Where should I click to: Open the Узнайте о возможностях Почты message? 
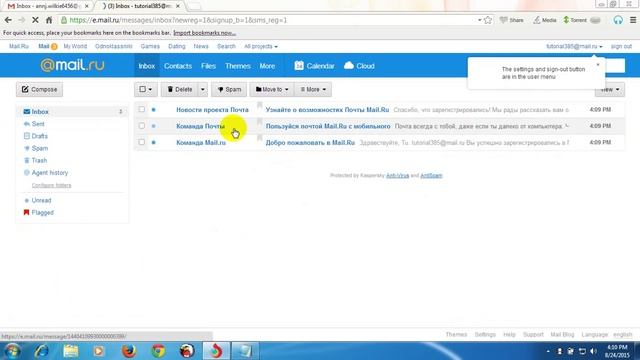pyautogui.click(x=327, y=110)
